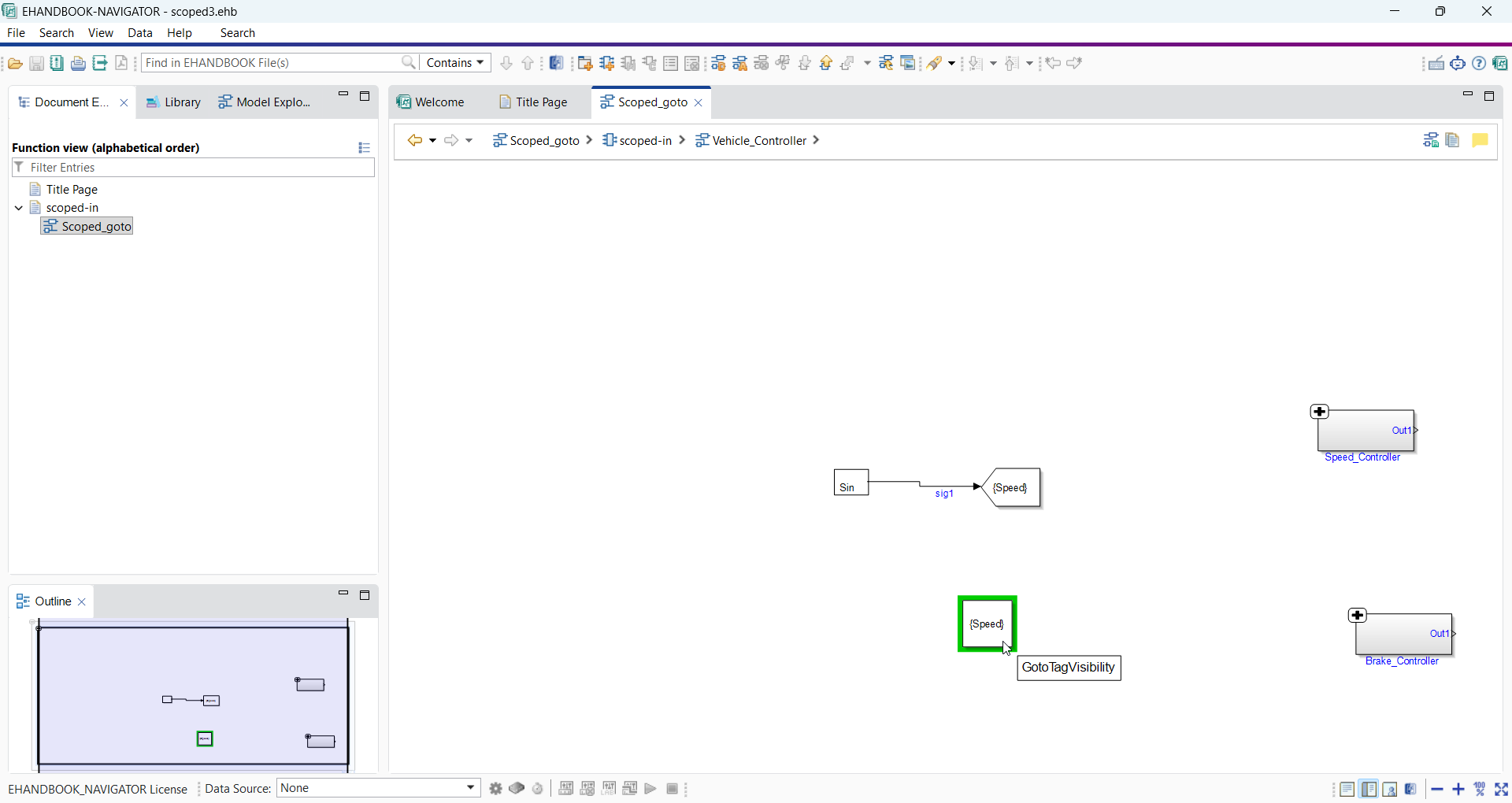Toggle the function view list icon
The height and width of the screenshot is (803, 1512).
point(364,147)
